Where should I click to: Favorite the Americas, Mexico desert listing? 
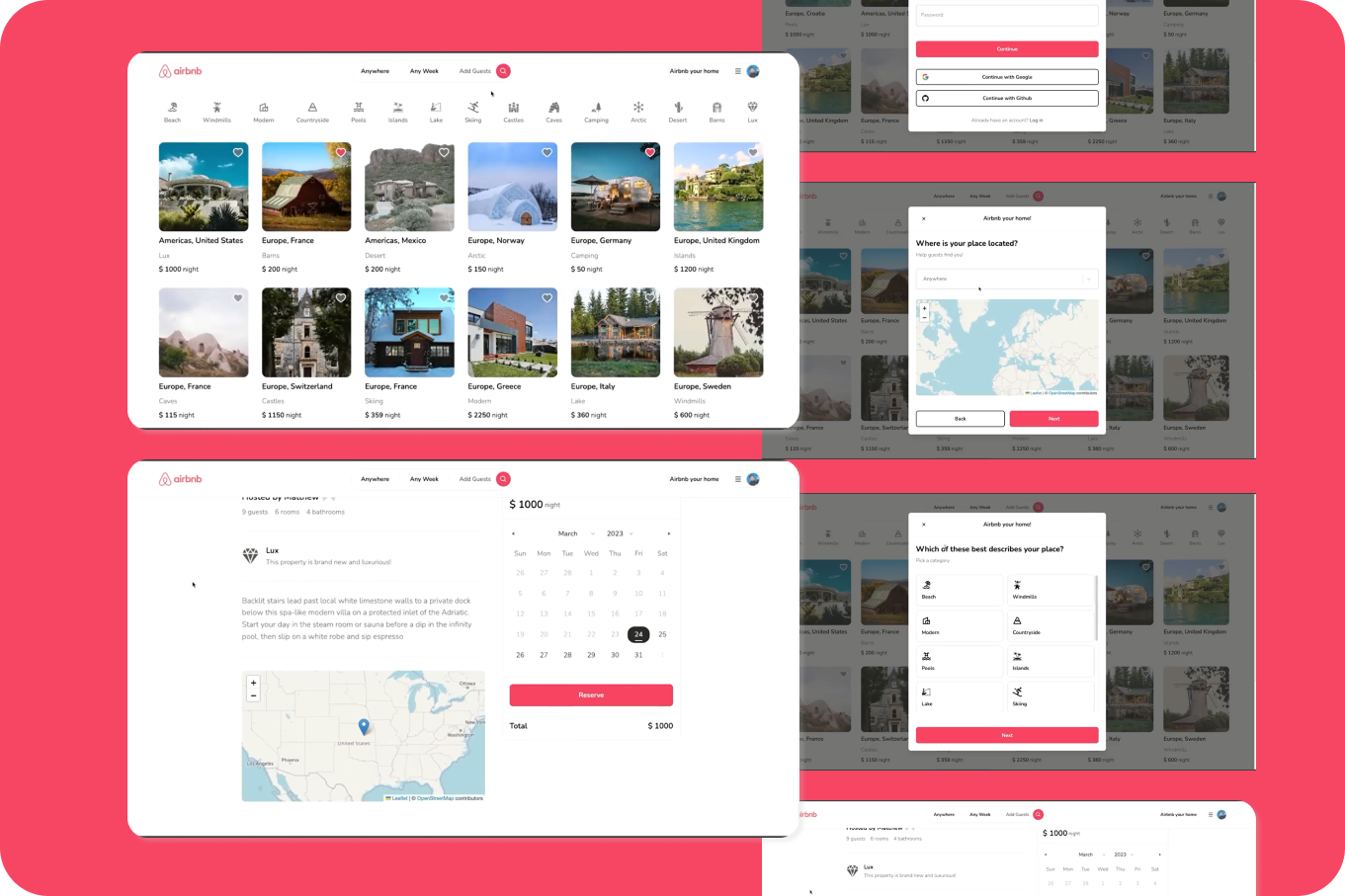pos(444,153)
